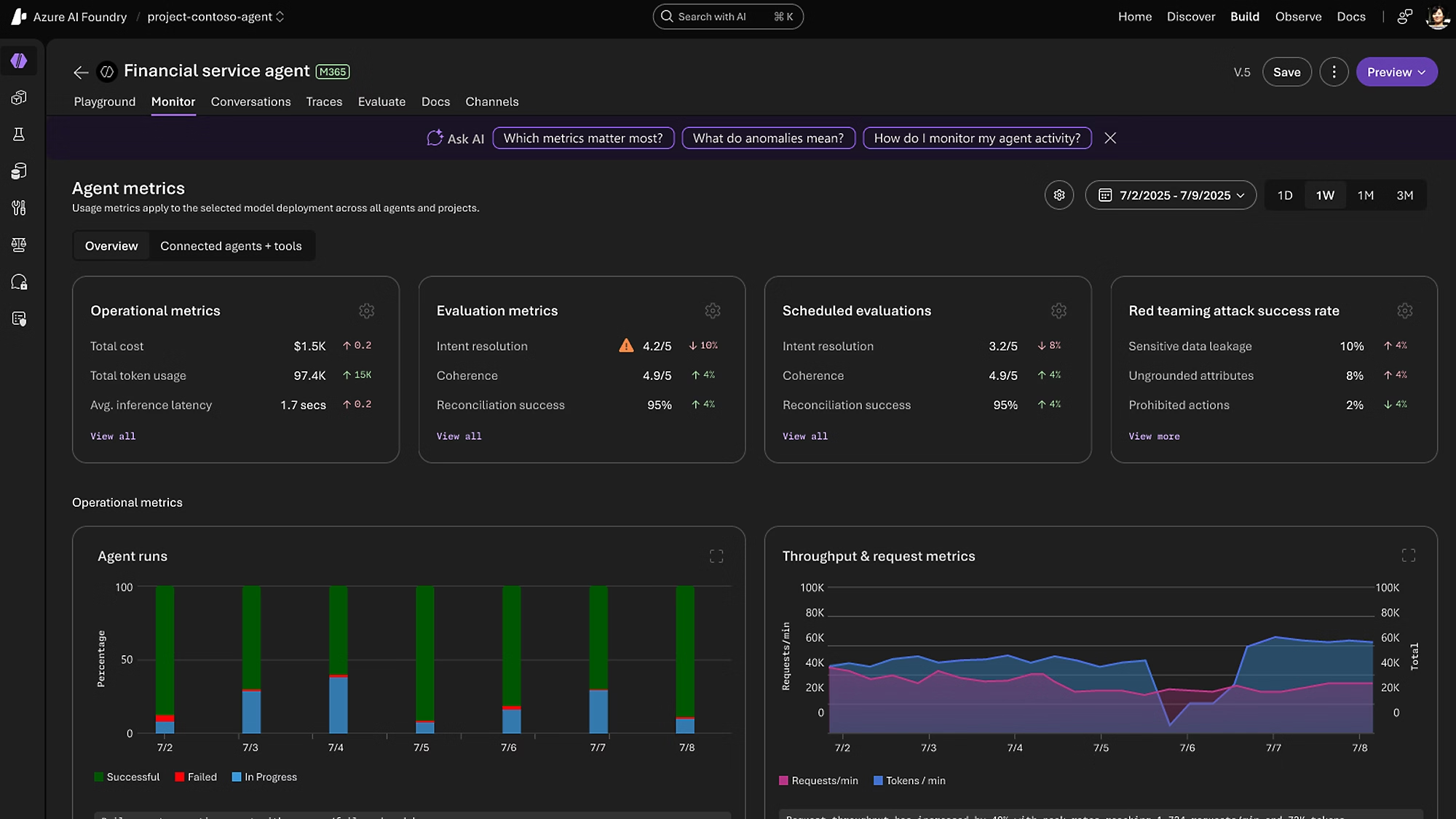Switch to the Traces tab
Screen dimensions: 1456x819
point(324,102)
